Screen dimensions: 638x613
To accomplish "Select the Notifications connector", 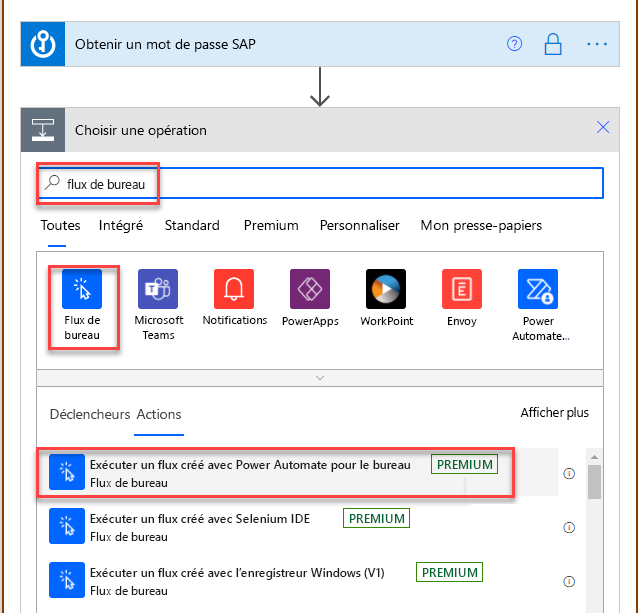I will (234, 298).
